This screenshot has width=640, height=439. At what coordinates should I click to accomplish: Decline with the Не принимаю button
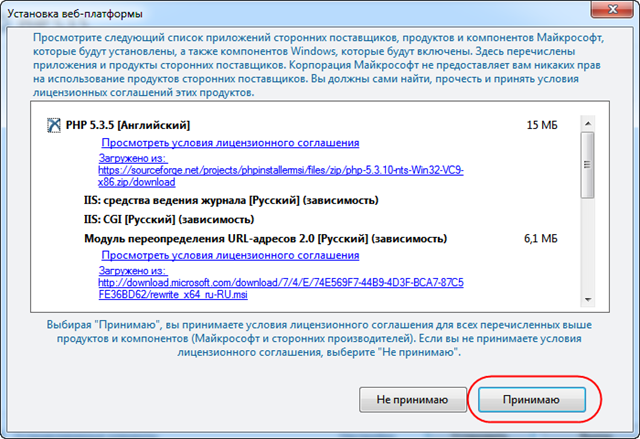click(x=413, y=399)
